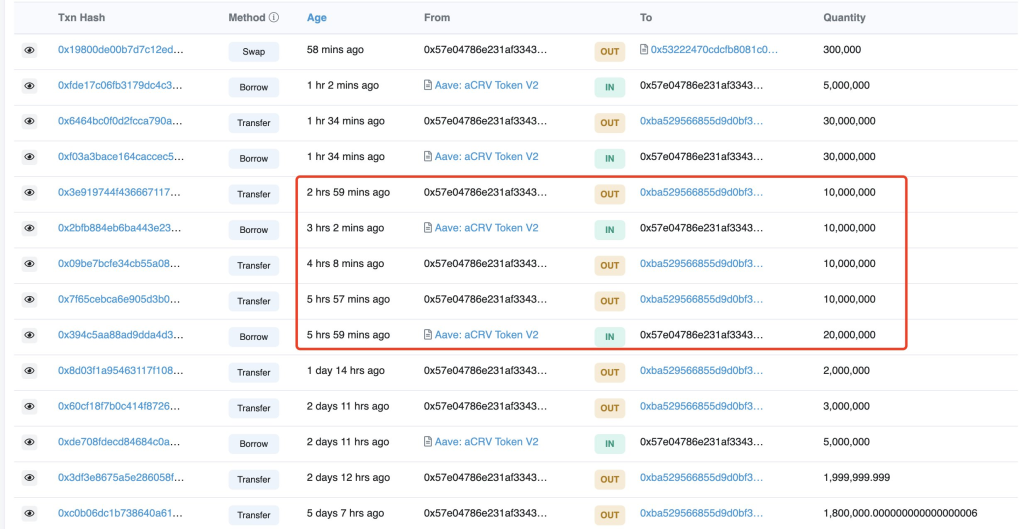
Task: Open Aave: aCRV Token V2 in 1 hr 2 mins row
Action: click(x=487, y=86)
